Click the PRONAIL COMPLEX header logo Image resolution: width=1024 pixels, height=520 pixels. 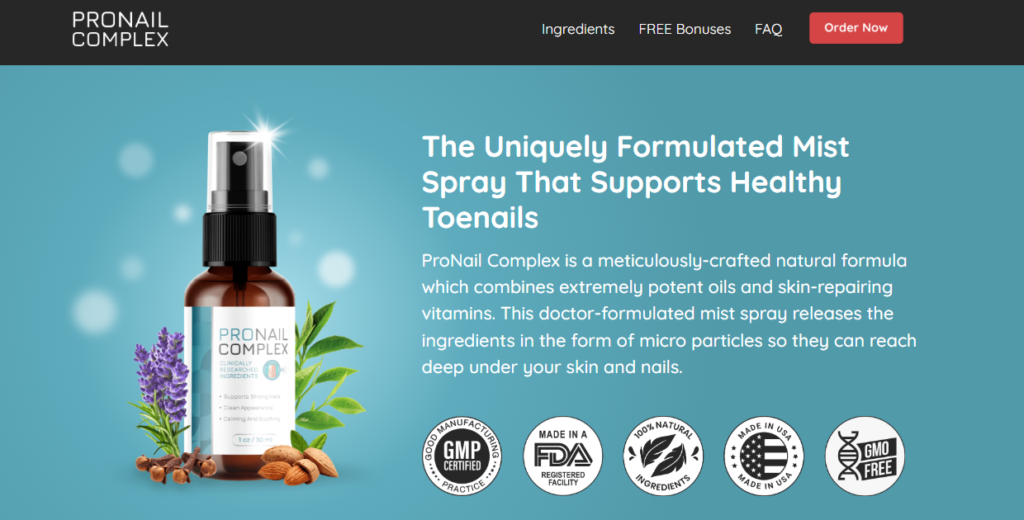pyautogui.click(x=120, y=29)
